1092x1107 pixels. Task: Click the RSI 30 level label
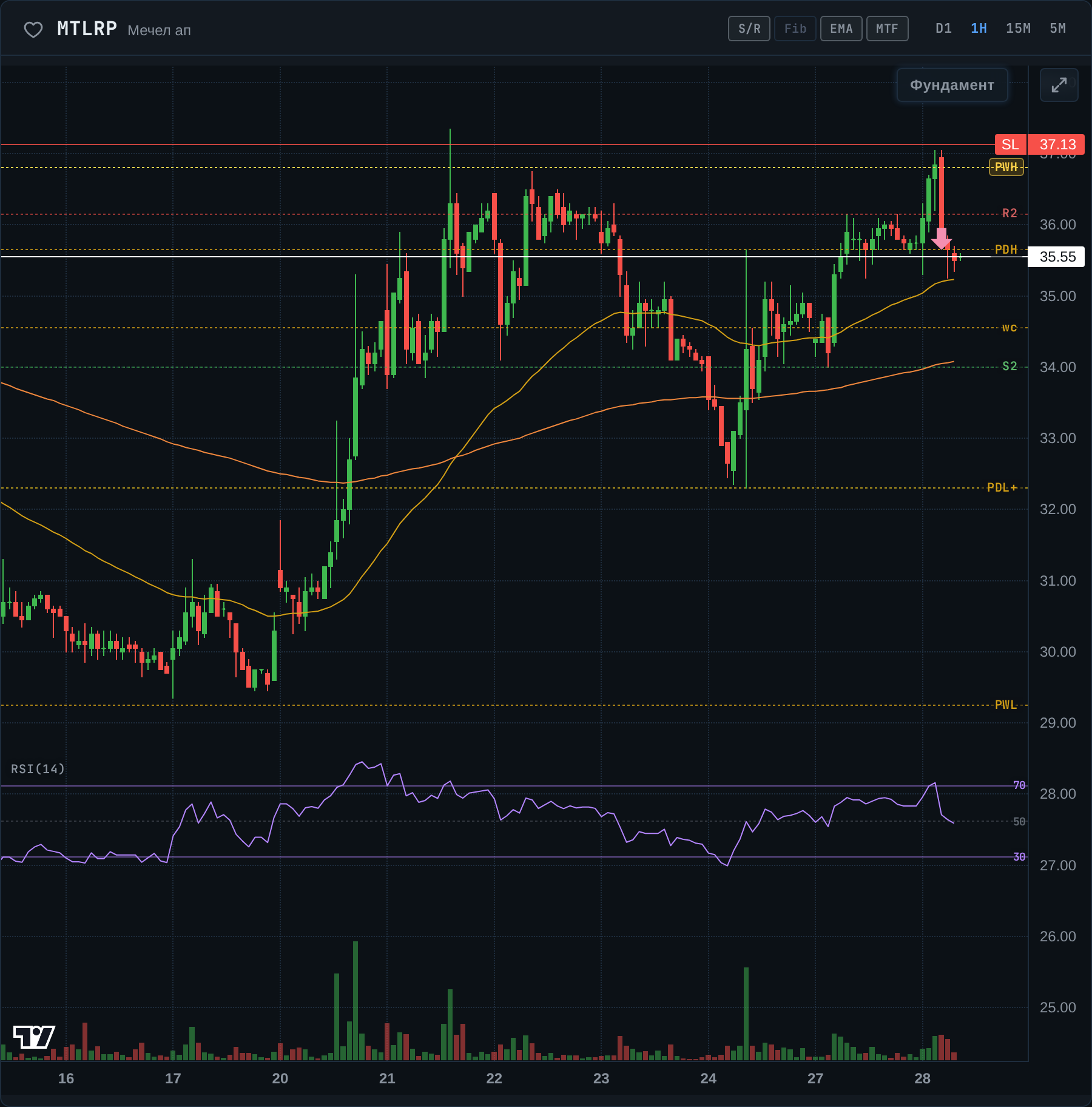pyautogui.click(x=1019, y=857)
